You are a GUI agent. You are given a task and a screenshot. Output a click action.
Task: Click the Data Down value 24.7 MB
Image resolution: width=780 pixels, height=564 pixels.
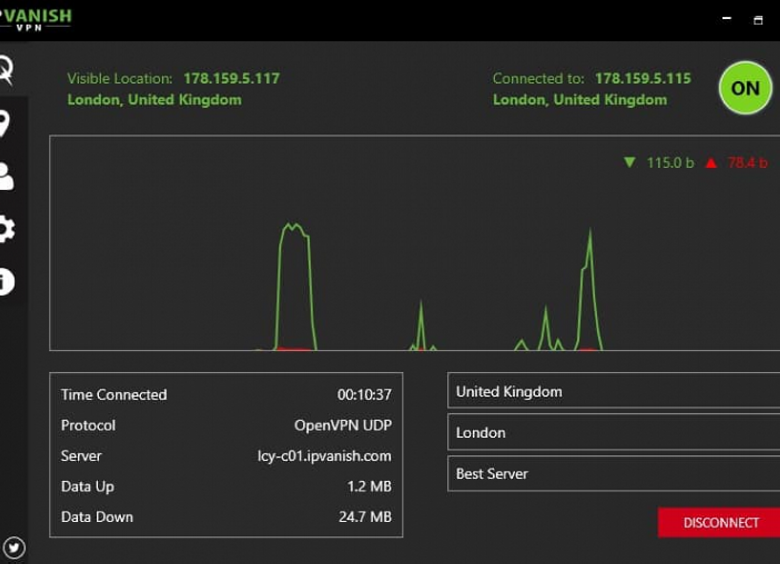point(365,517)
